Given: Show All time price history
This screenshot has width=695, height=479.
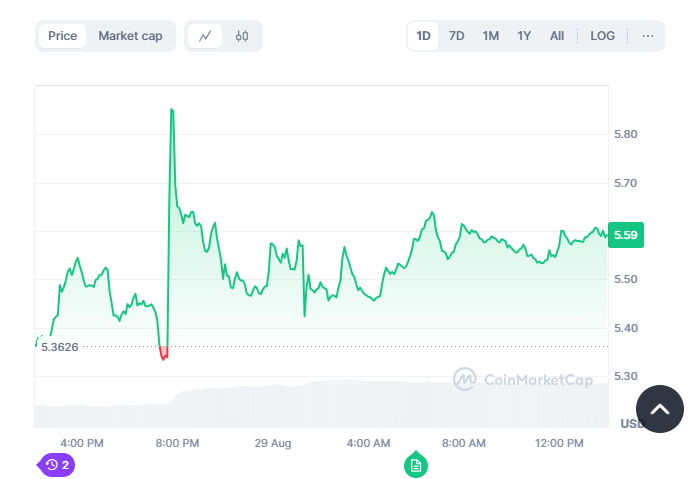Looking at the screenshot, I should 557,36.
